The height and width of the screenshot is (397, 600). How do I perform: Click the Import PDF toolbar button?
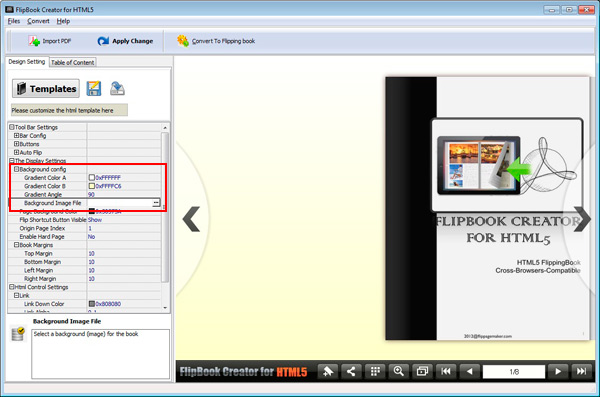50,41
